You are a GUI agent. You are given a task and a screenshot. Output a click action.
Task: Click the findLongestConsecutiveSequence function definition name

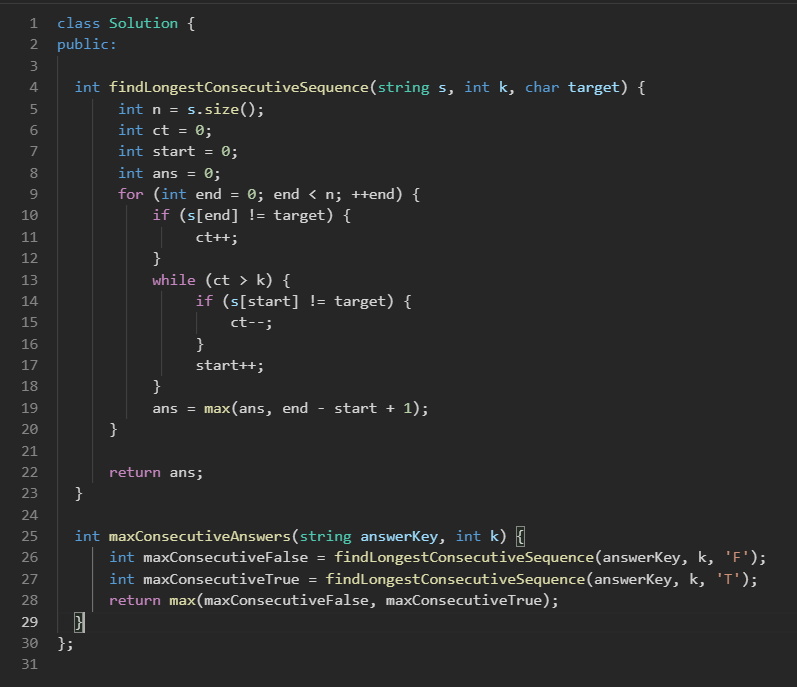tap(239, 87)
